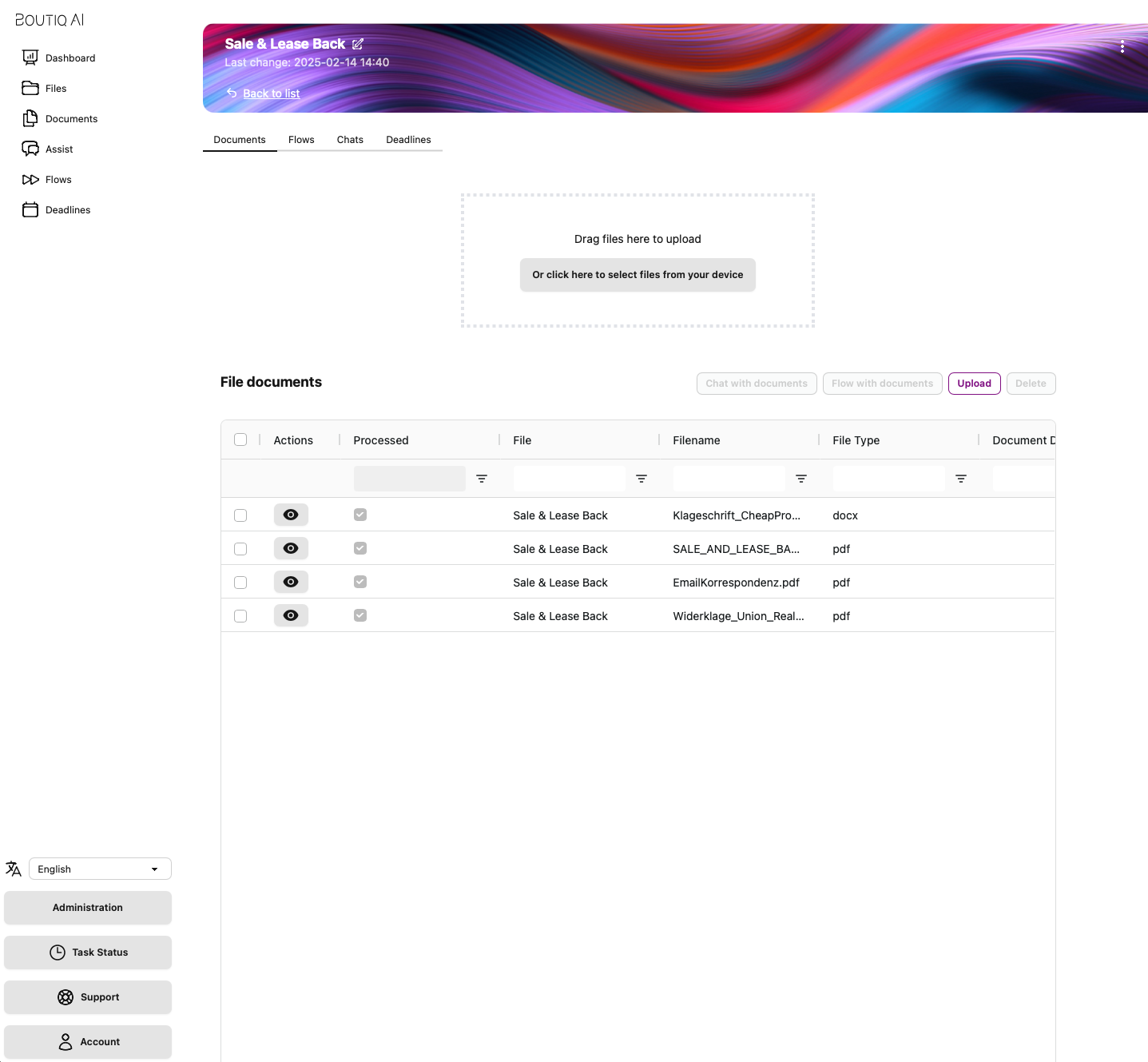Open the English language dropdown
1148x1062 pixels.
(x=100, y=869)
